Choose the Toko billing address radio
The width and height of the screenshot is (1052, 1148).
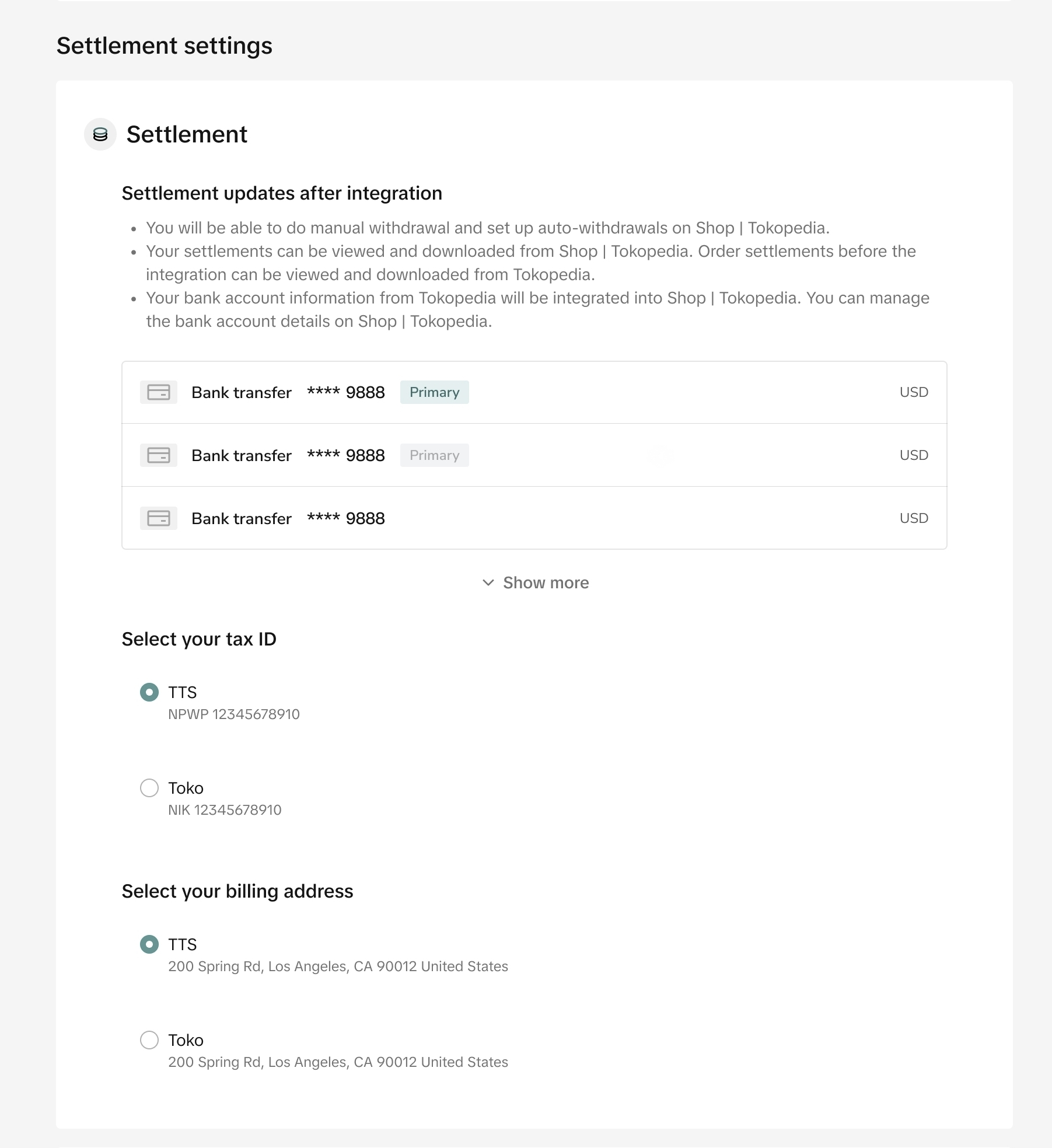[149, 1040]
